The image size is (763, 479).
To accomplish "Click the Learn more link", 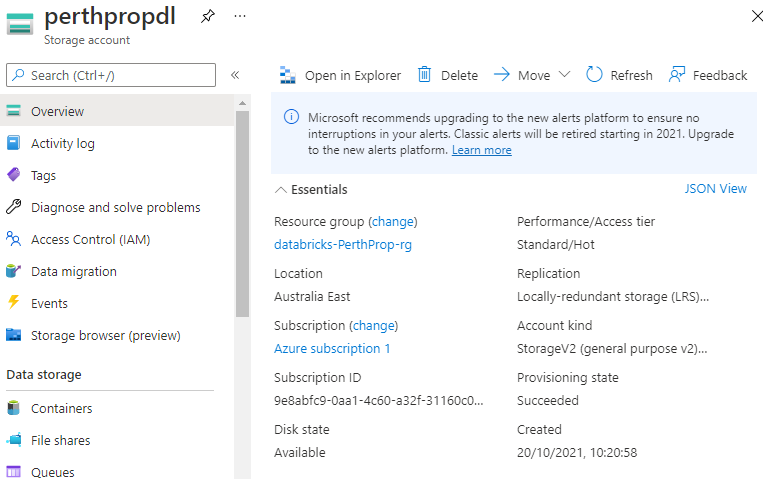I will (481, 150).
